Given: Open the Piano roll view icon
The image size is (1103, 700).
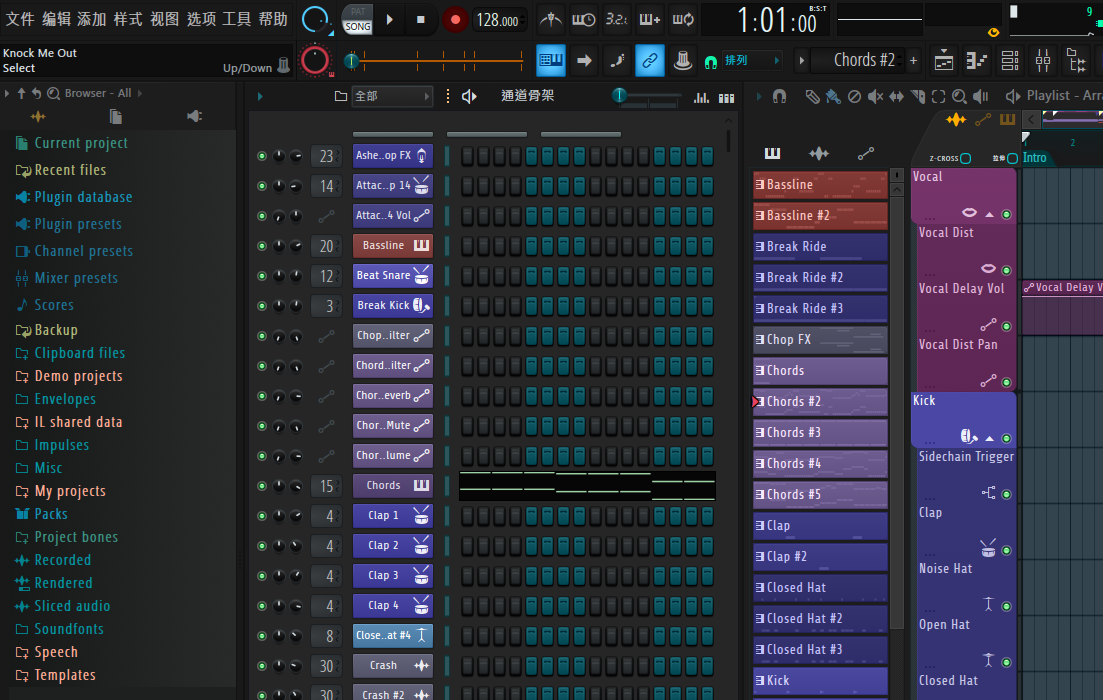Looking at the screenshot, I should click(976, 61).
